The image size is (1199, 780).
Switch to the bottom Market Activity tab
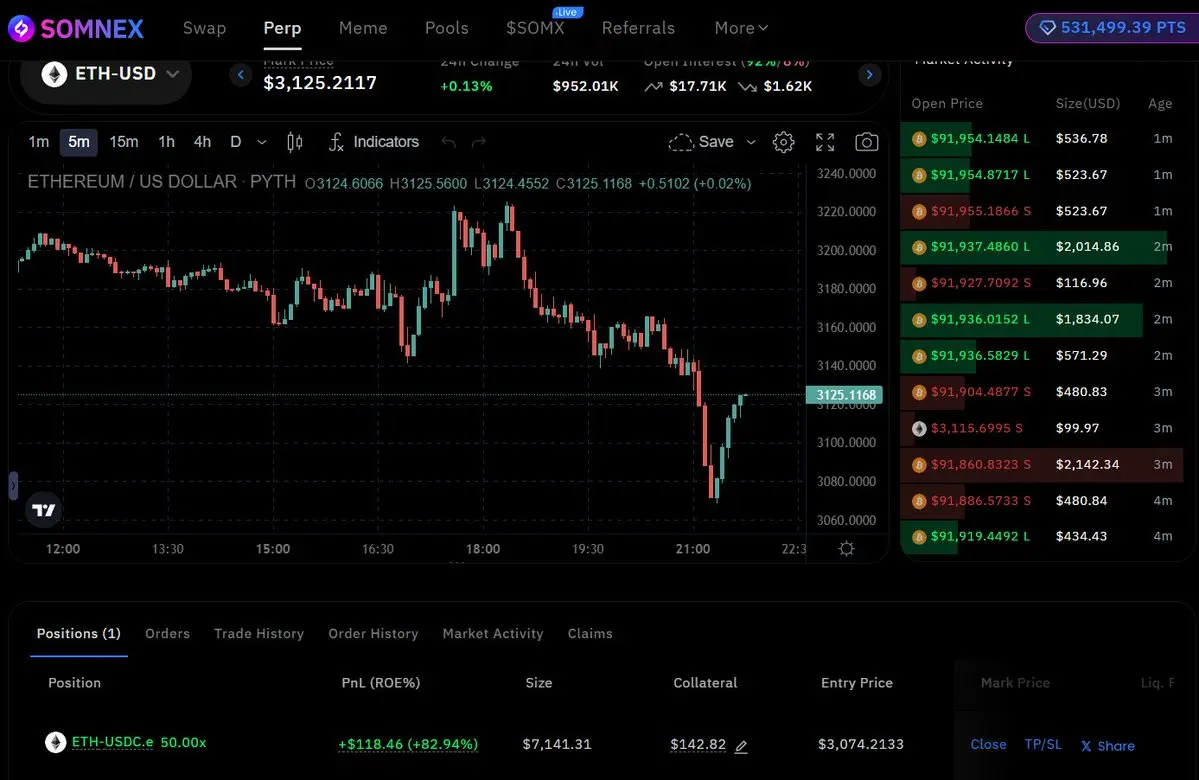493,633
